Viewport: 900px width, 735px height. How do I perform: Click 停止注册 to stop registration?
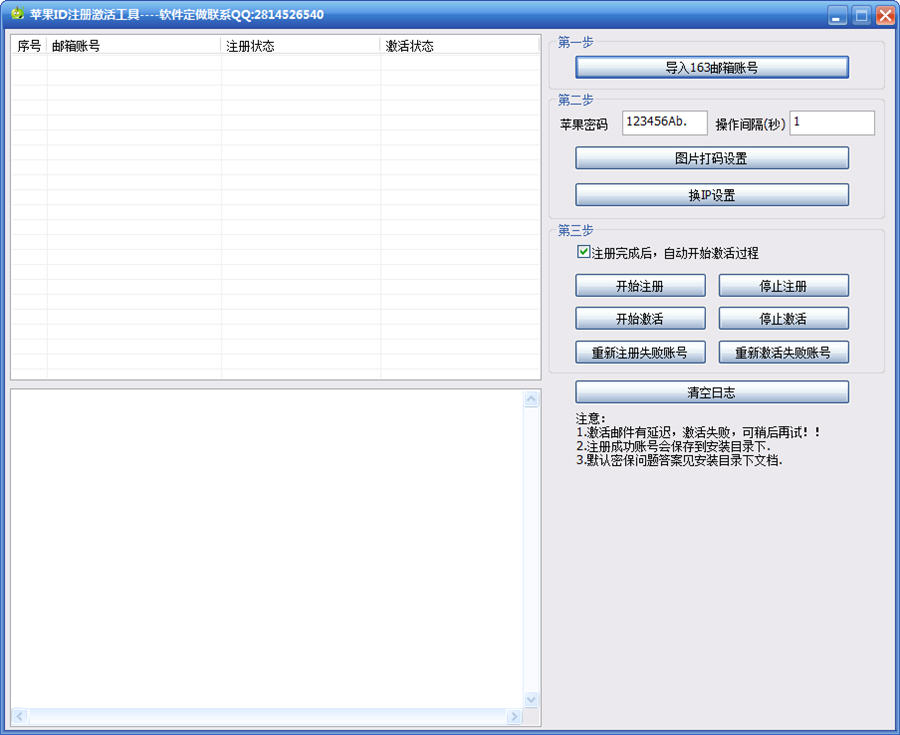(783, 286)
